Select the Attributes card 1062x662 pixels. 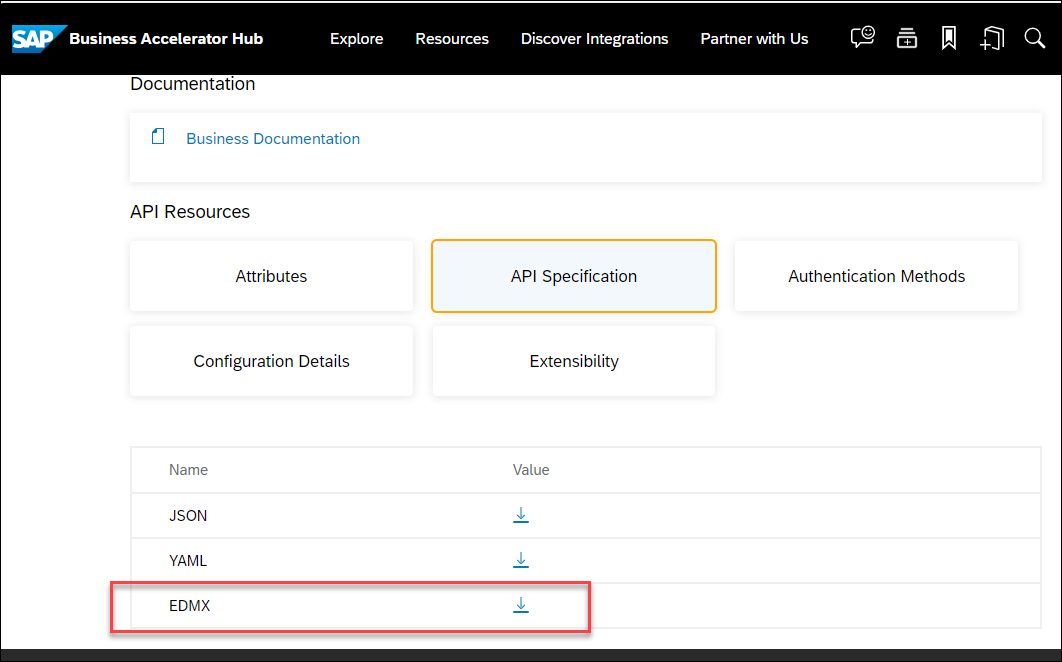pos(272,276)
